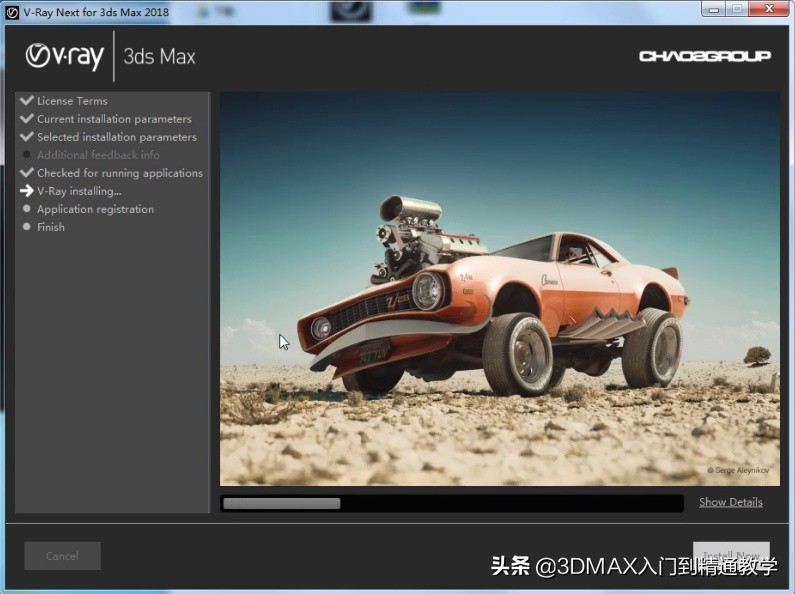Click the checkmark beside License Terms
Image resolution: width=795 pixels, height=594 pixels.
26,100
